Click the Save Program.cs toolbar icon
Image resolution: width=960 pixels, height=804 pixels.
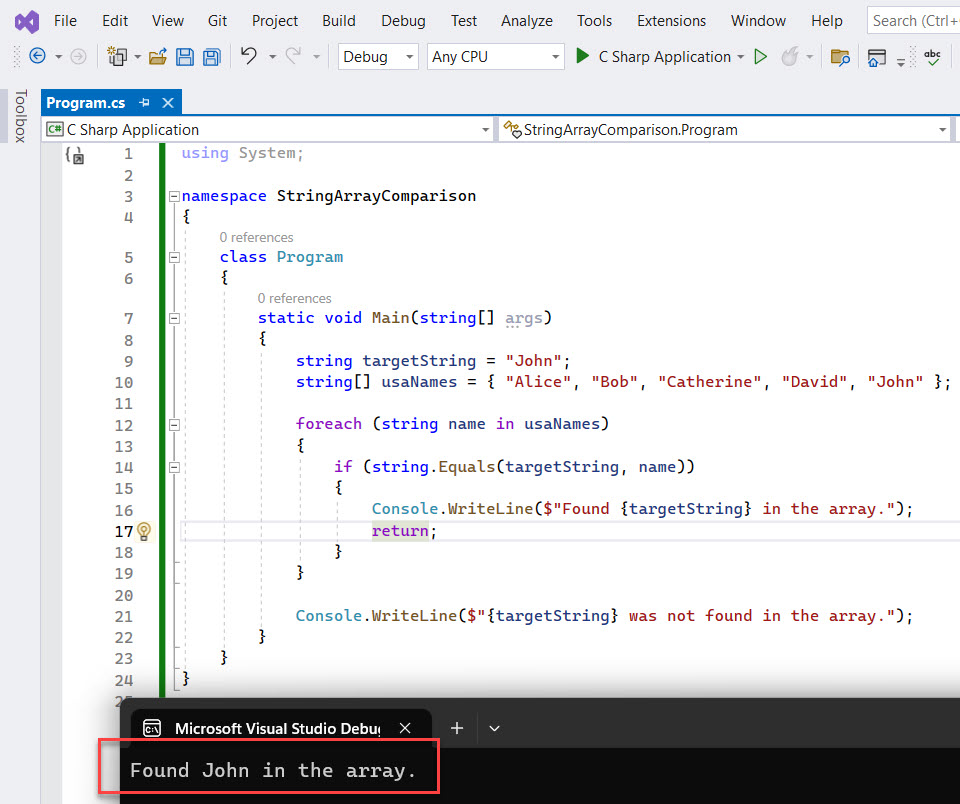pos(185,57)
